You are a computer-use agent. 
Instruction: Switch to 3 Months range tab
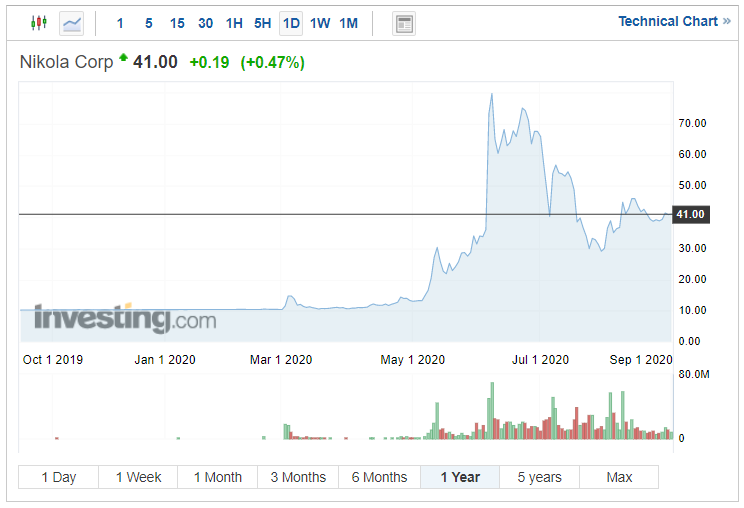click(298, 477)
